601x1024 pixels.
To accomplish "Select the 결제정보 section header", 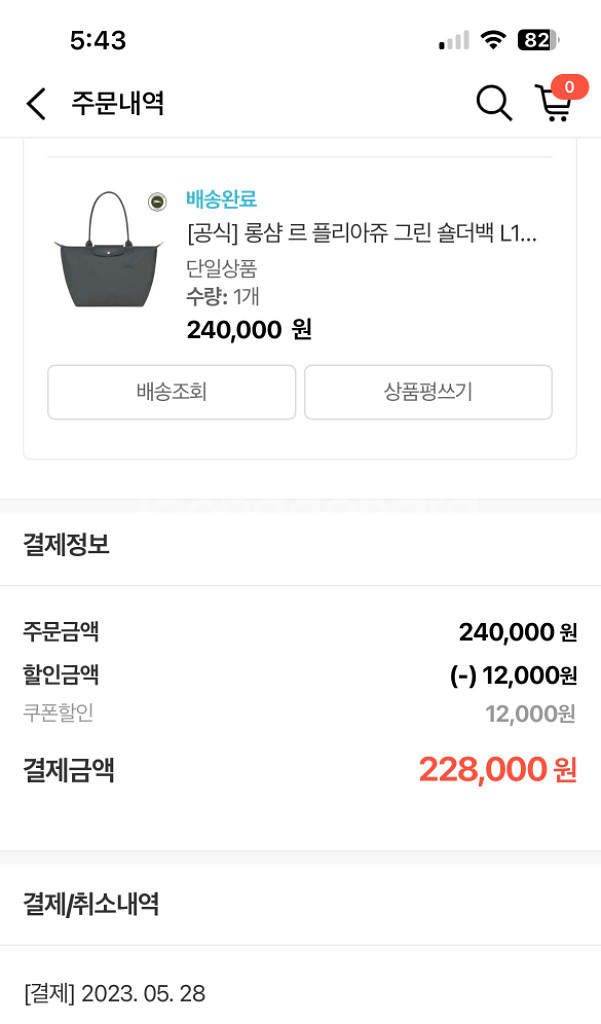I will pos(66,545).
